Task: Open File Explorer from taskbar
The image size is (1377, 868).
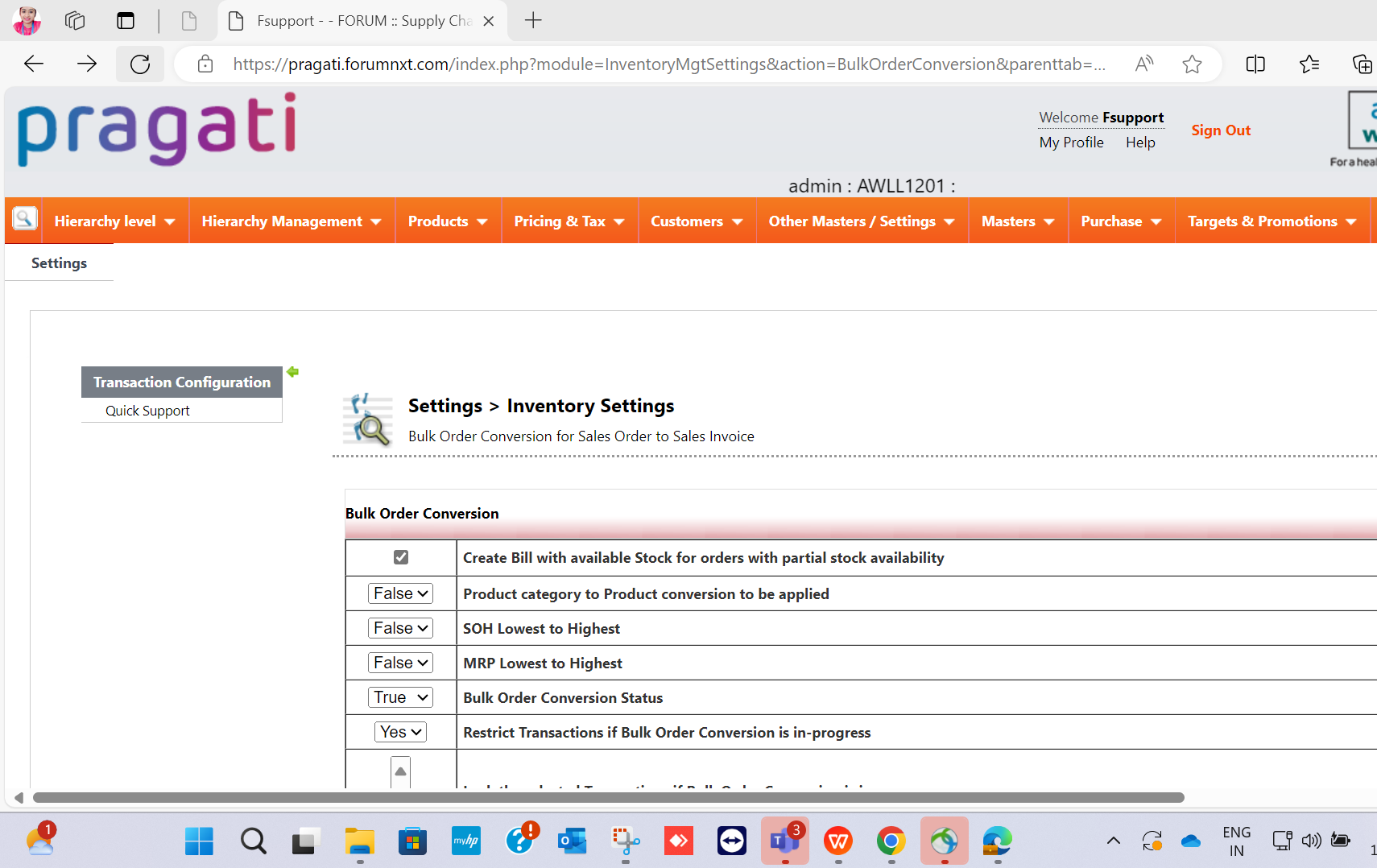Action: (x=360, y=841)
